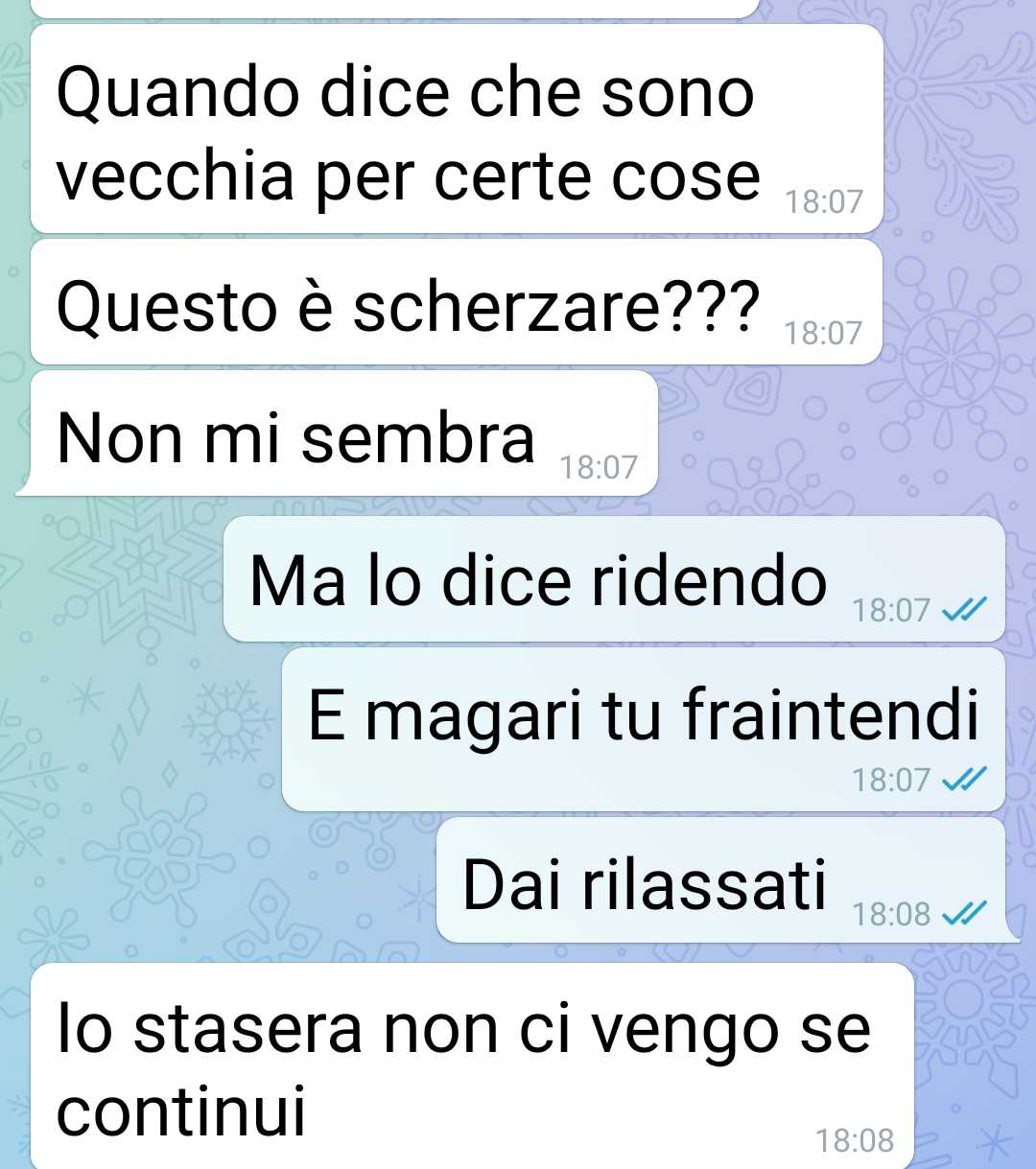
Task: Click the 18:07 timestamp on 'vecchia per certe cose'
Action: (x=824, y=202)
